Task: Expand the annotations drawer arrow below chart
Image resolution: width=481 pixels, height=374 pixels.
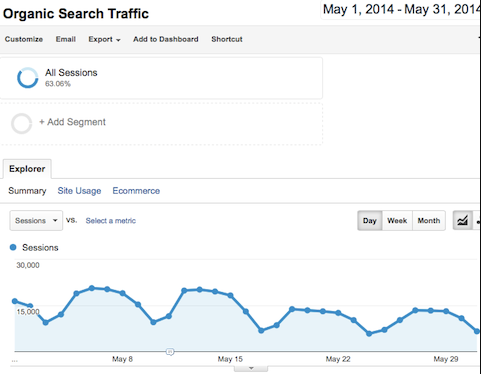Action: click(251, 368)
